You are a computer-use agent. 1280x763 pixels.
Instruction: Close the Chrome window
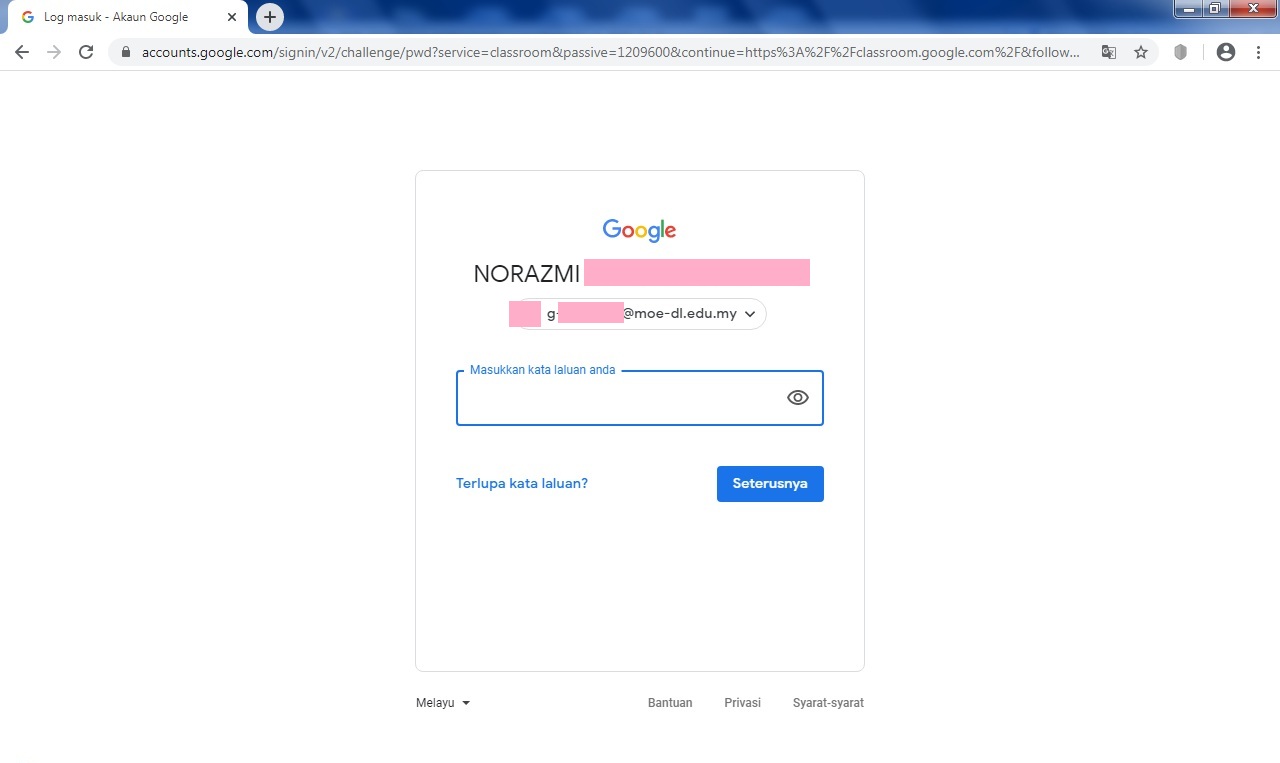[x=1252, y=8]
